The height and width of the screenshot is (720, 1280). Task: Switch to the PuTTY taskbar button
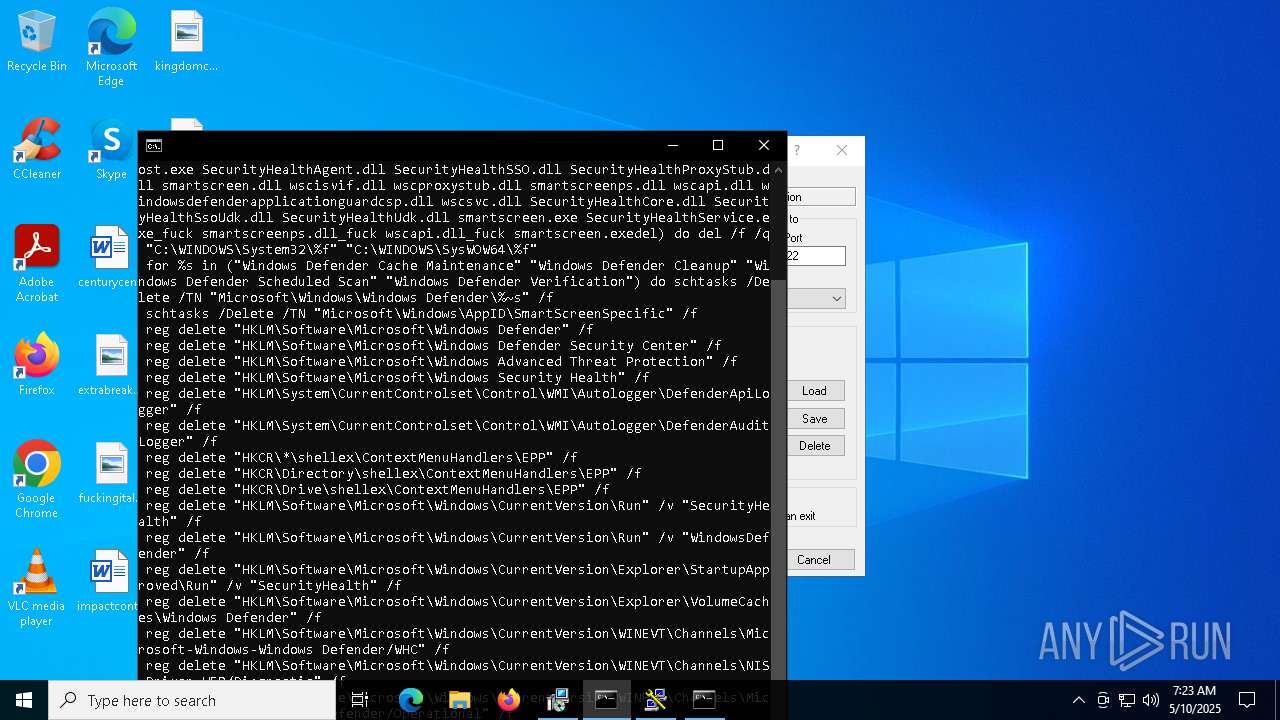point(655,700)
